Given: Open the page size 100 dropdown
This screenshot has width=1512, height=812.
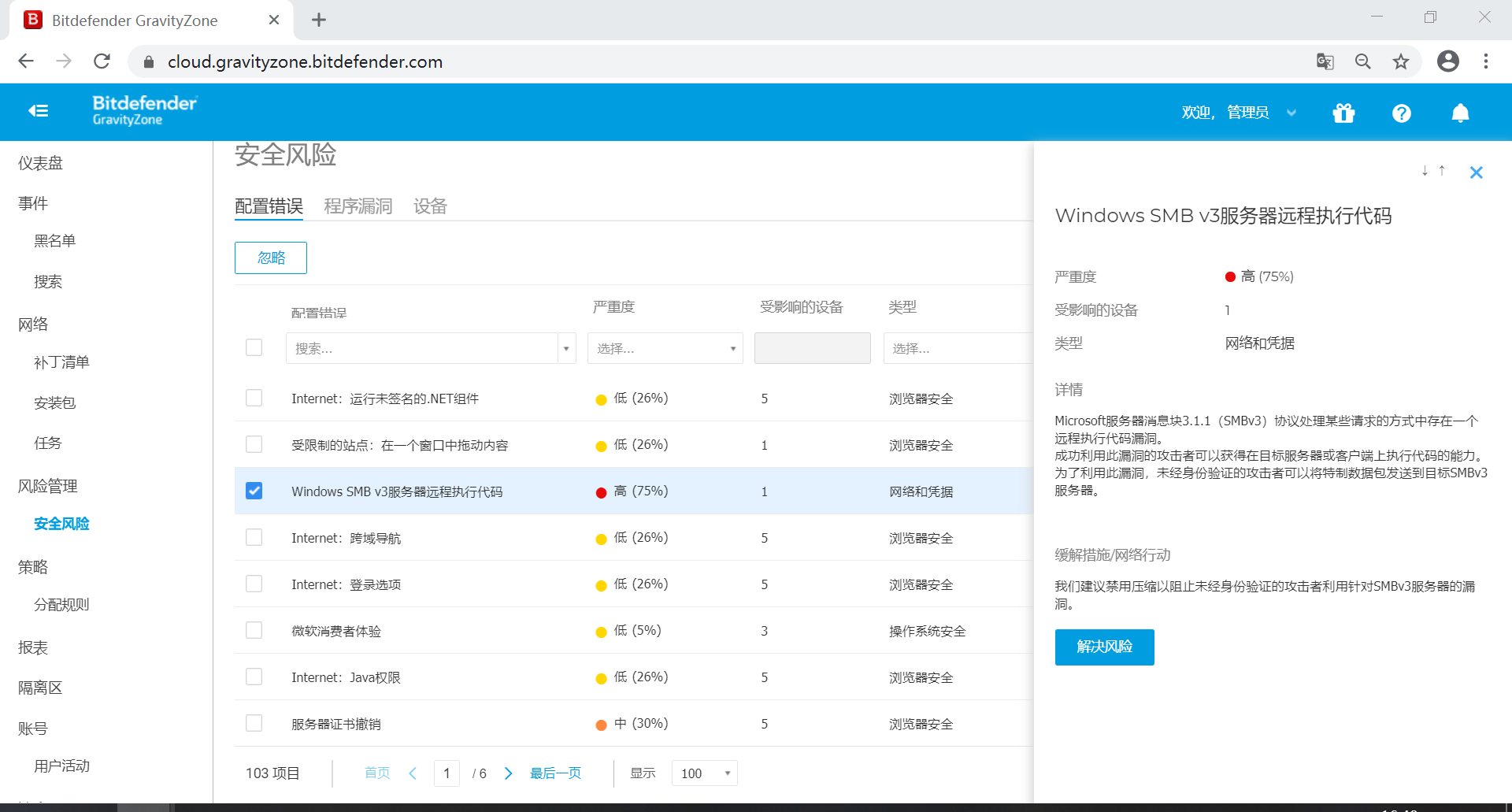Looking at the screenshot, I should (704, 773).
